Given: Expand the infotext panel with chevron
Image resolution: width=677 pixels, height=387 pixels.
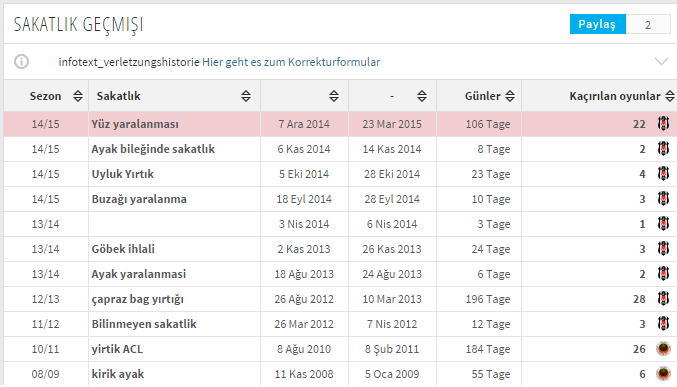Looking at the screenshot, I should [x=661, y=62].
